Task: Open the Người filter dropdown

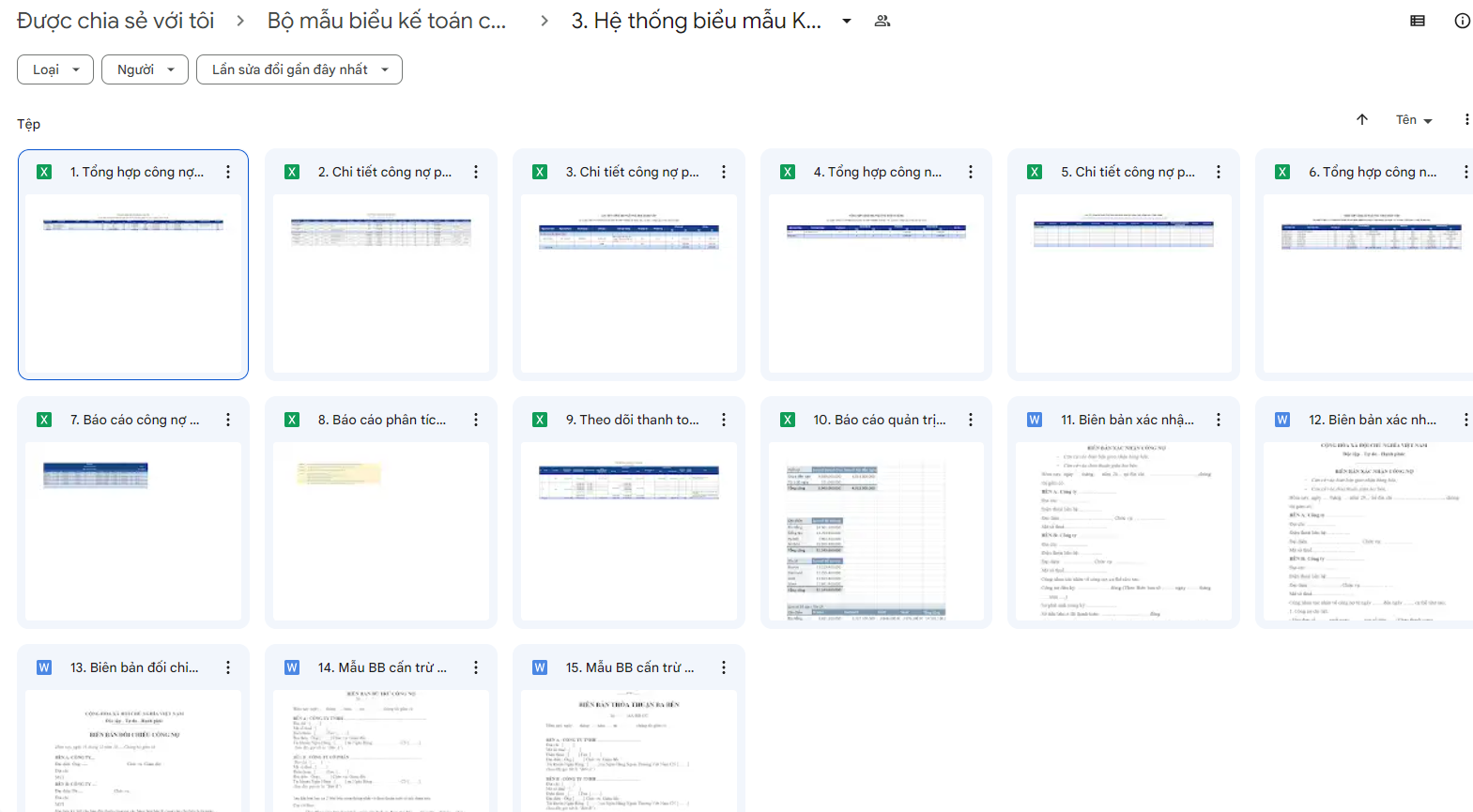Action: click(146, 69)
